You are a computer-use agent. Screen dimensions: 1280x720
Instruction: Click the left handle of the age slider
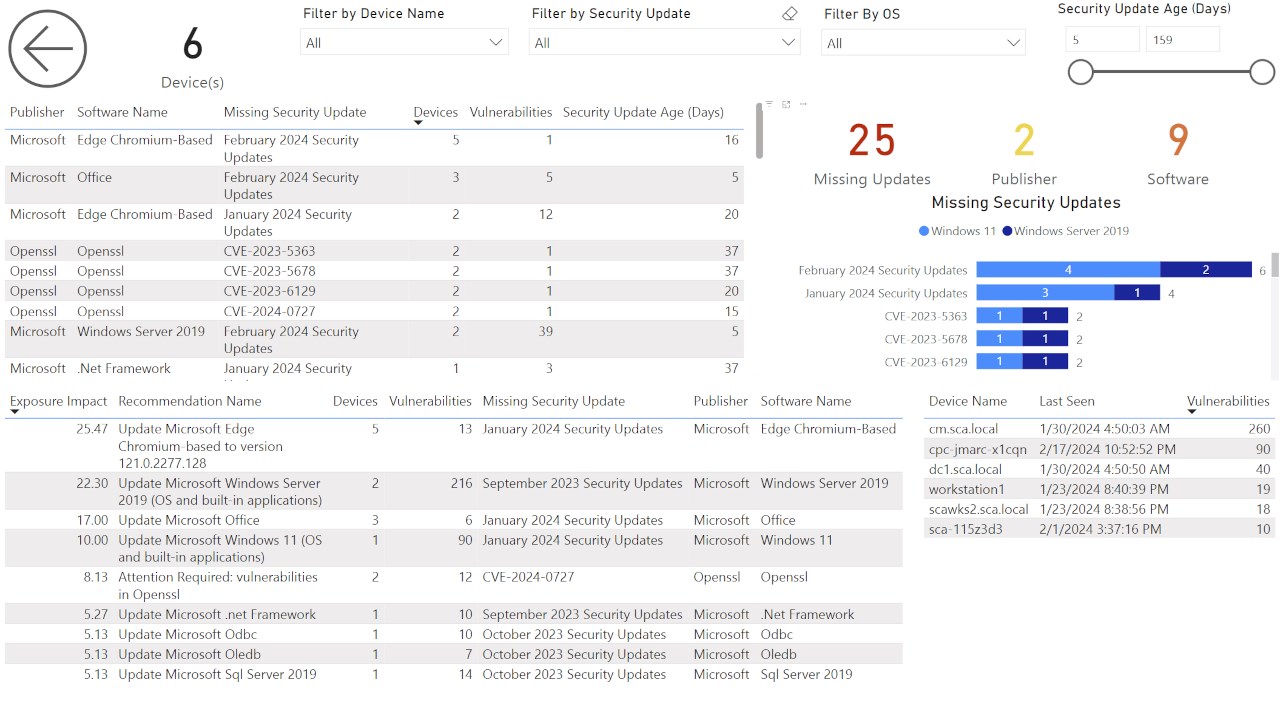[x=1081, y=72]
